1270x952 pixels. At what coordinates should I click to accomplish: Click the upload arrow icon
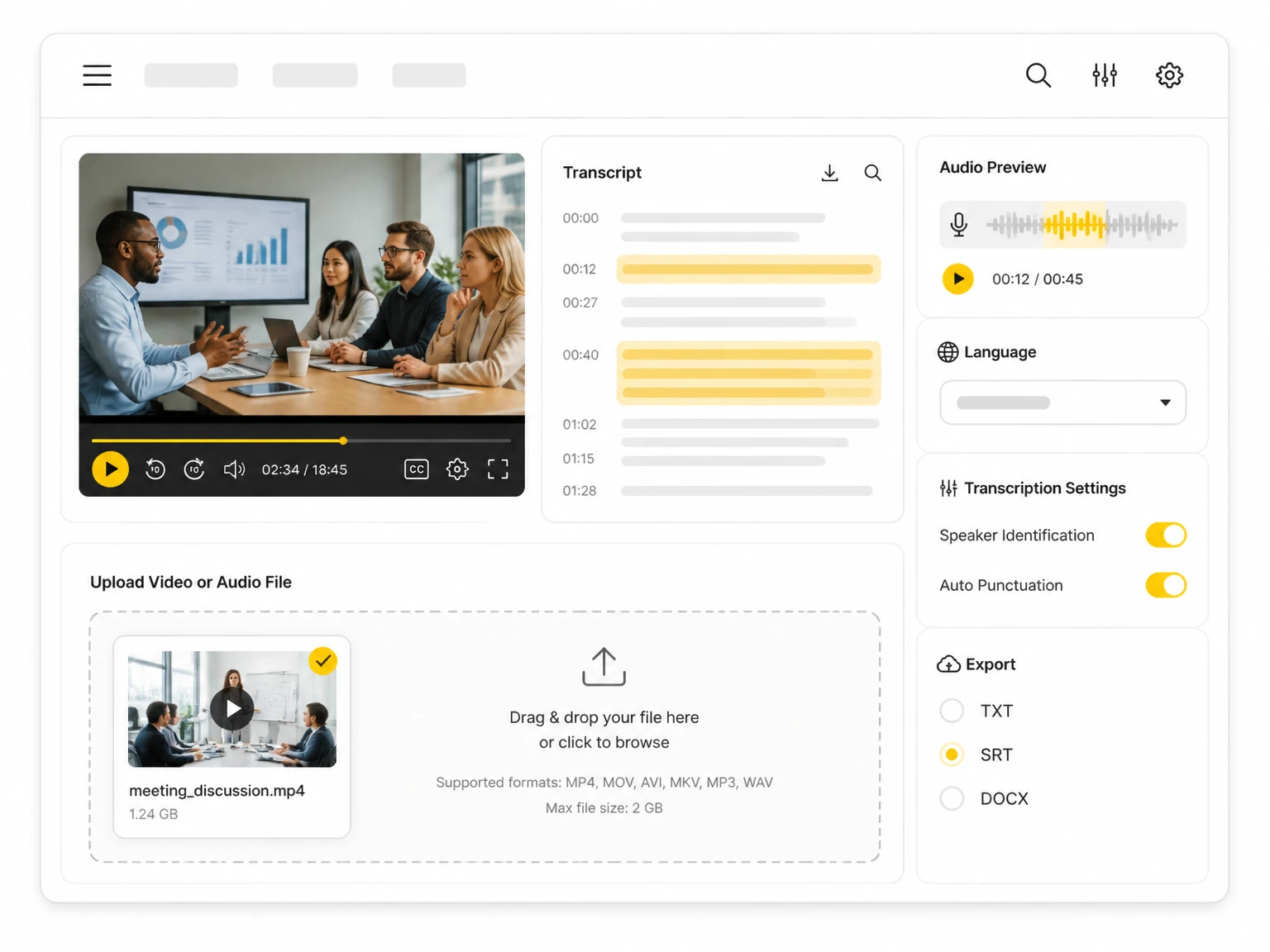click(604, 667)
